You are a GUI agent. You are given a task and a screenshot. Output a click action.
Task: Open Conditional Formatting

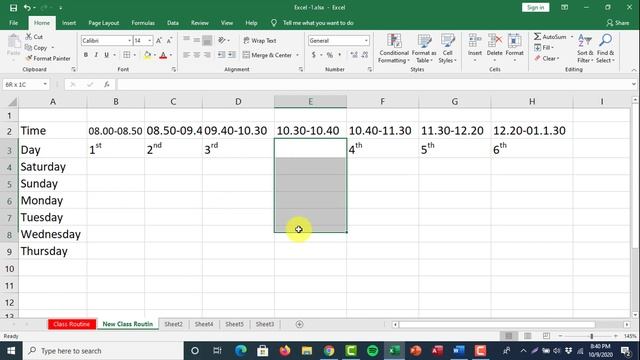point(393,49)
